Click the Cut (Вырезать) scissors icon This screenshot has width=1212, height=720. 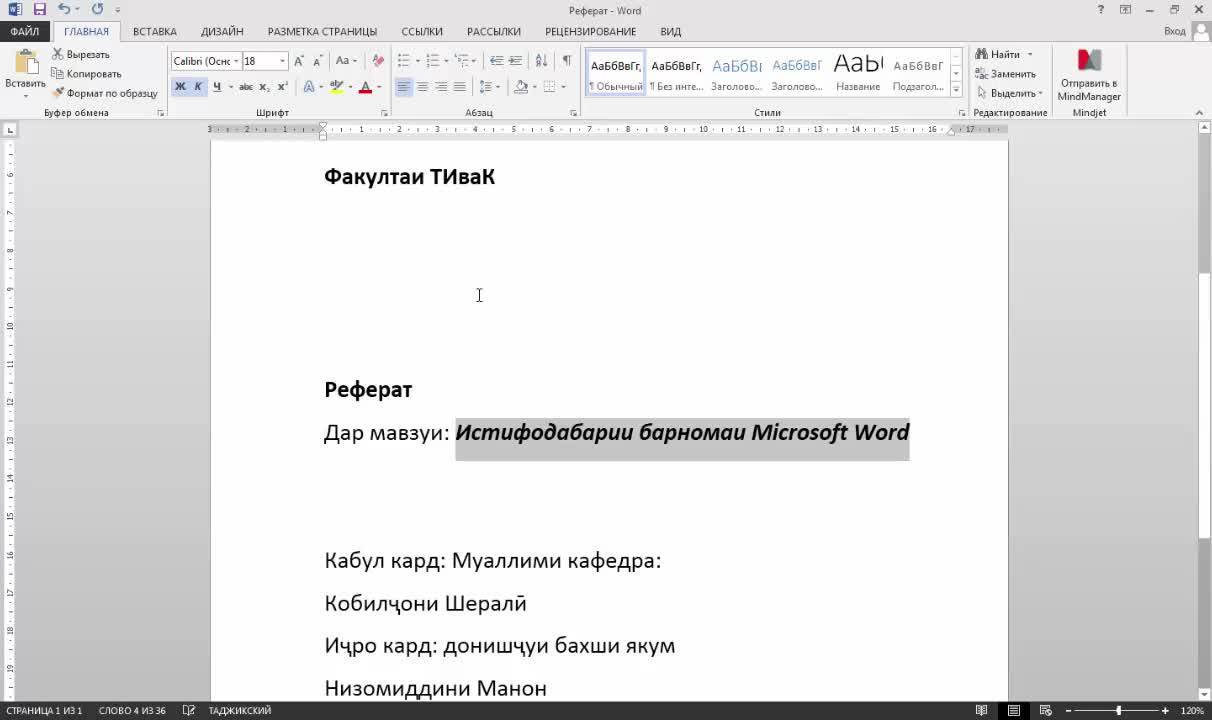pyautogui.click(x=58, y=55)
